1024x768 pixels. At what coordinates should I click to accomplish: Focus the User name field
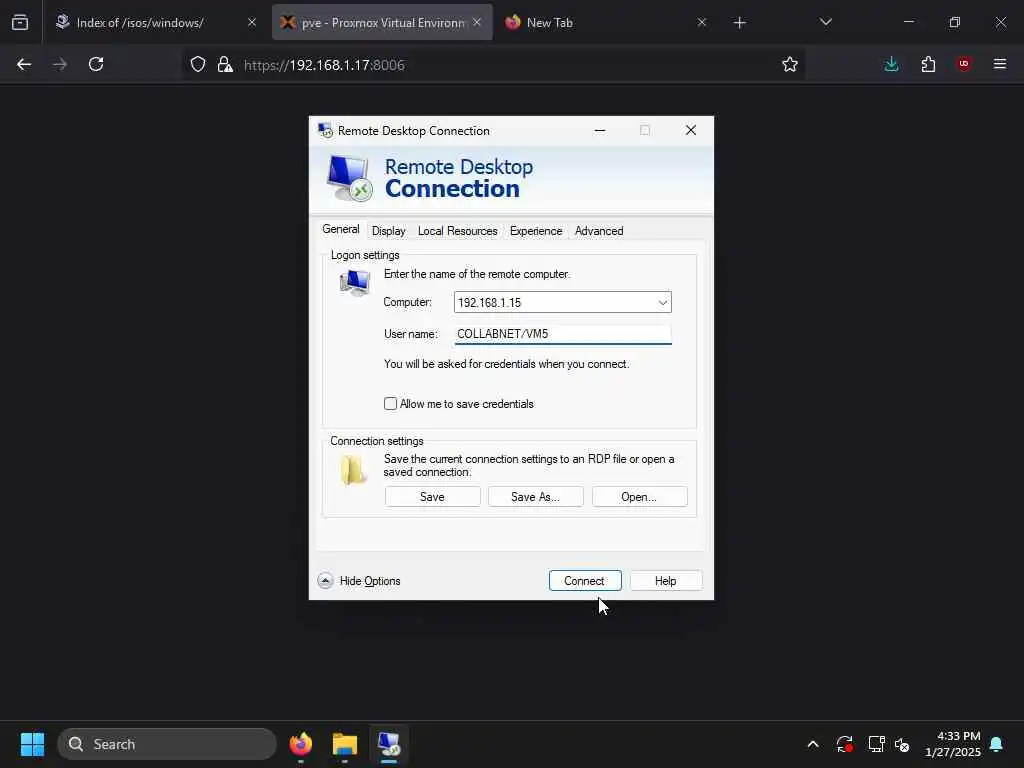coord(562,334)
